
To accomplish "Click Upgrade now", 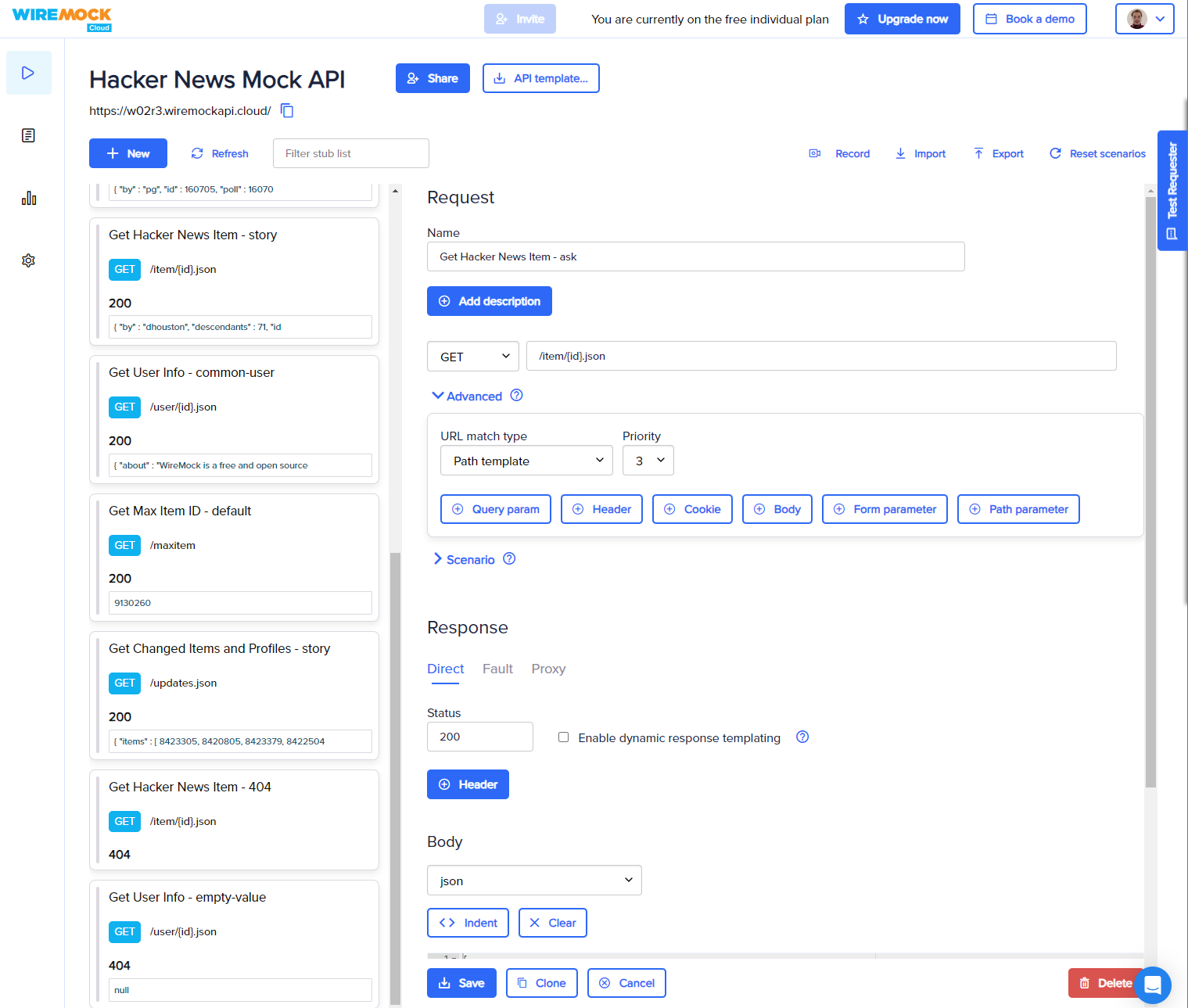I will pyautogui.click(x=903, y=19).
